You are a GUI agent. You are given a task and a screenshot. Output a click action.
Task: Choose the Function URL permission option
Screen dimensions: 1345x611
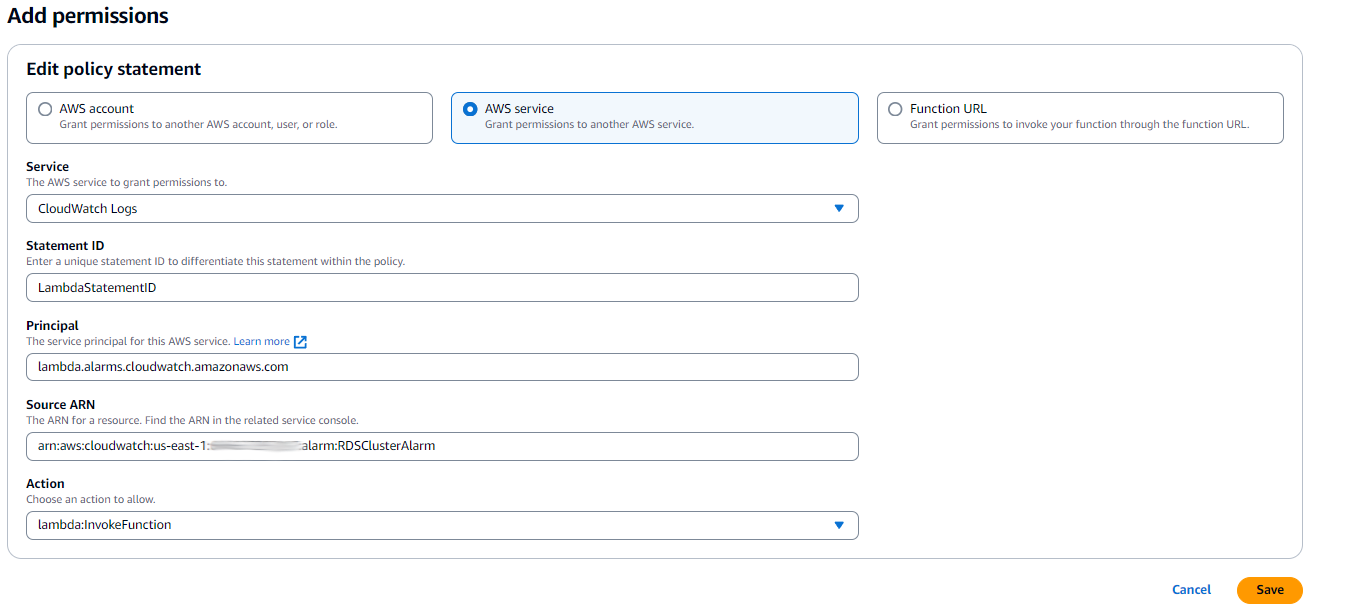895,108
